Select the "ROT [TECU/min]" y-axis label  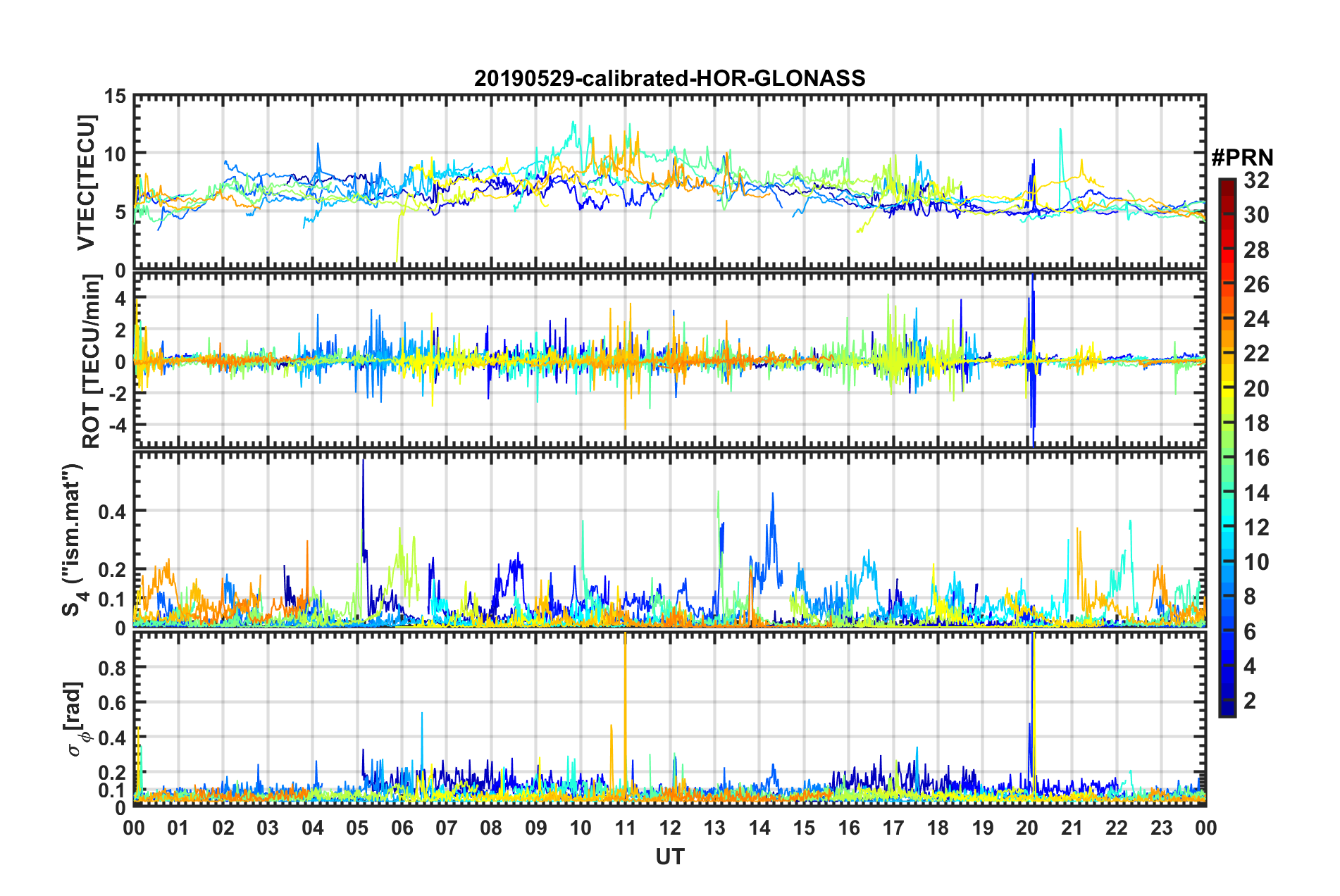(91, 361)
